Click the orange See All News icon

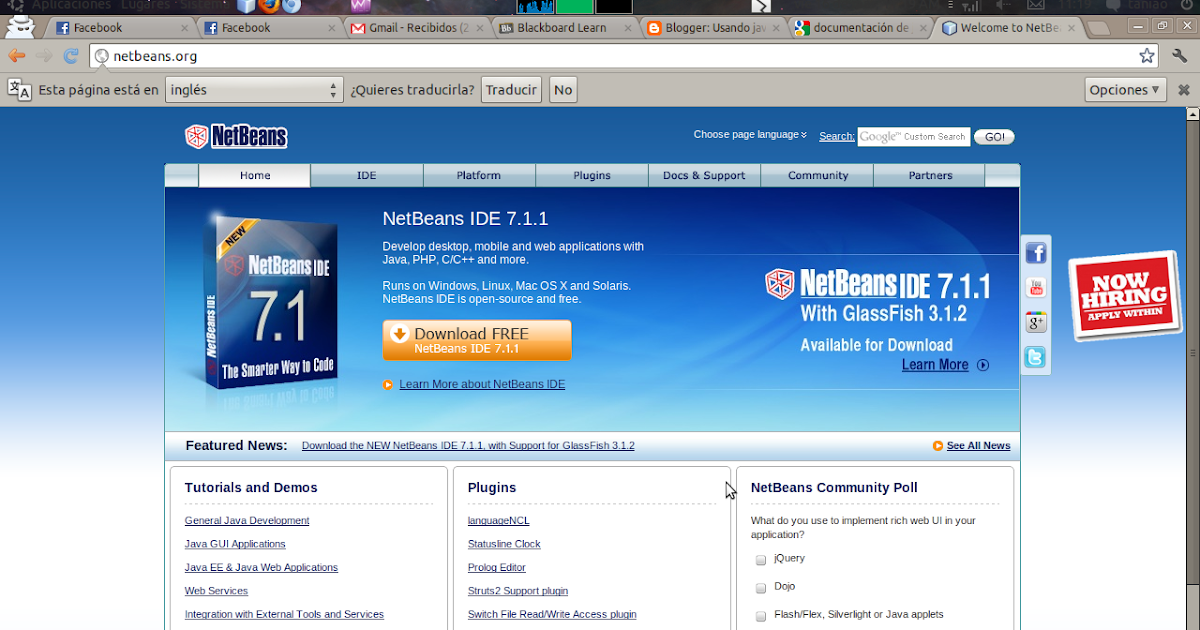[938, 446]
